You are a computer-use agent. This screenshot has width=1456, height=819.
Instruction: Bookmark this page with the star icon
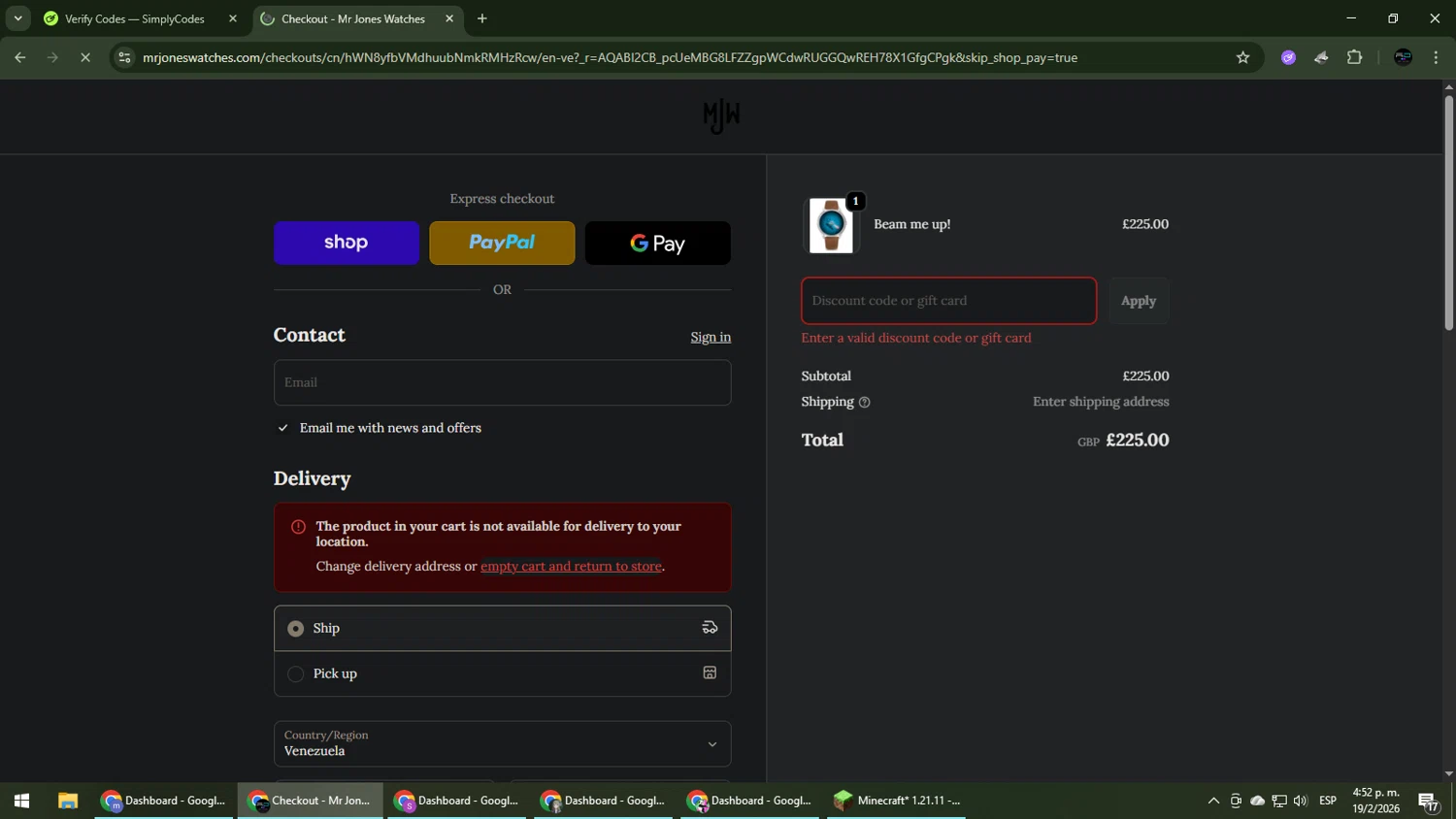tap(1242, 57)
